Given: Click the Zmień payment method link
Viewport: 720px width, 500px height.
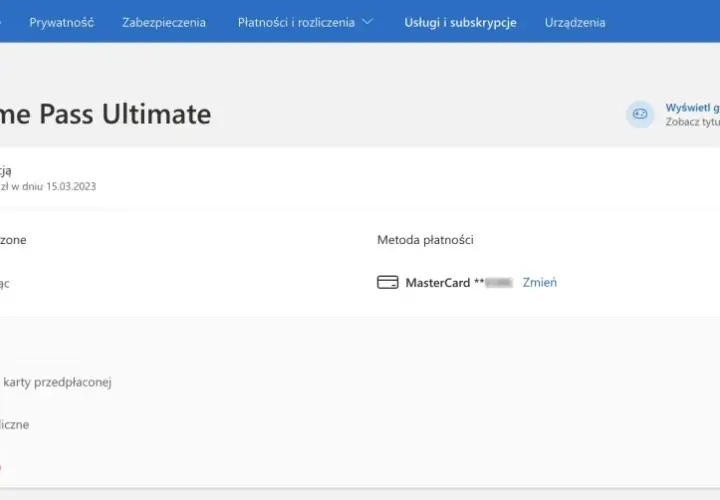Looking at the screenshot, I should [x=540, y=282].
